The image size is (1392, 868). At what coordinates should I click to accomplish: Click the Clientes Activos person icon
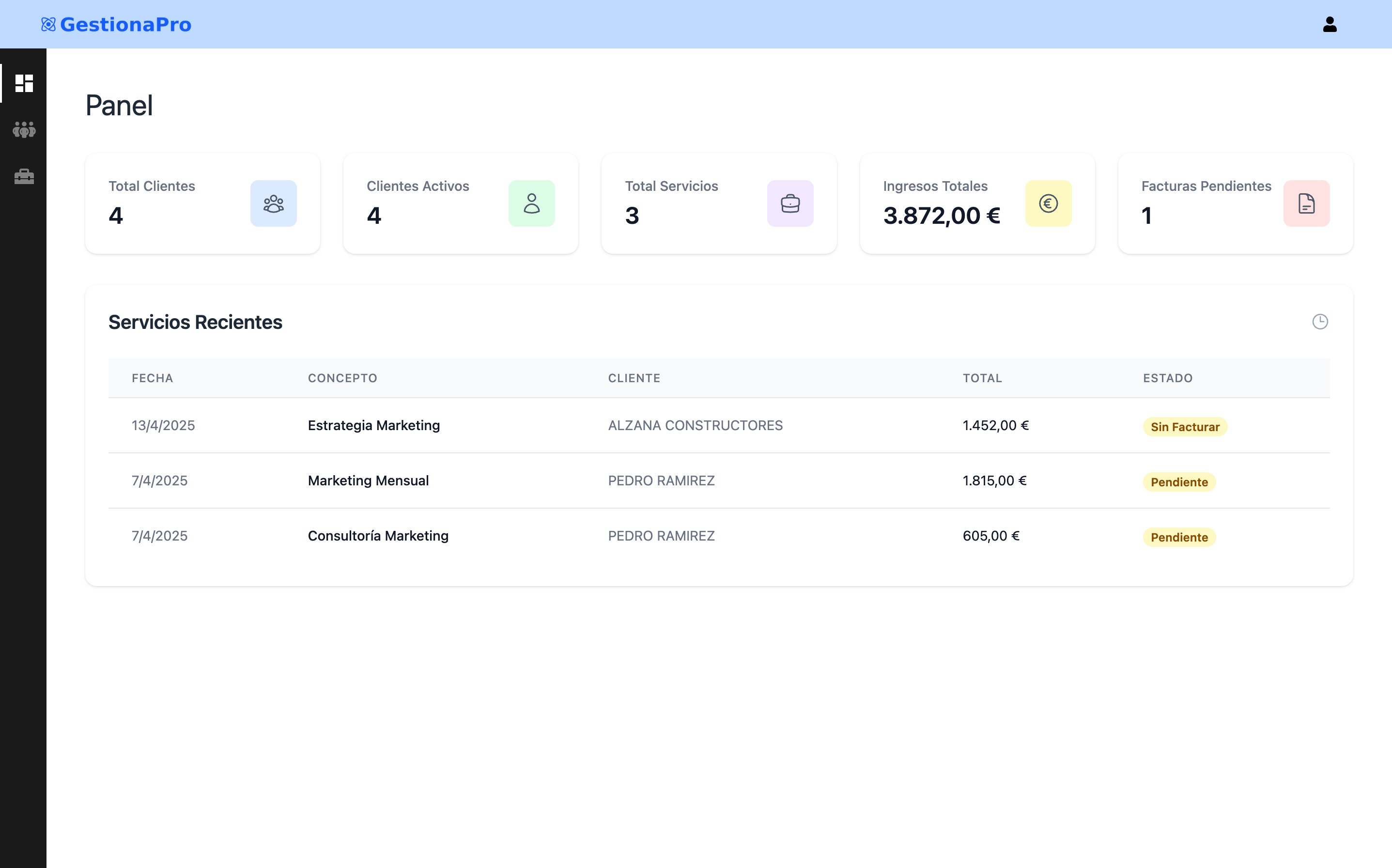[531, 203]
